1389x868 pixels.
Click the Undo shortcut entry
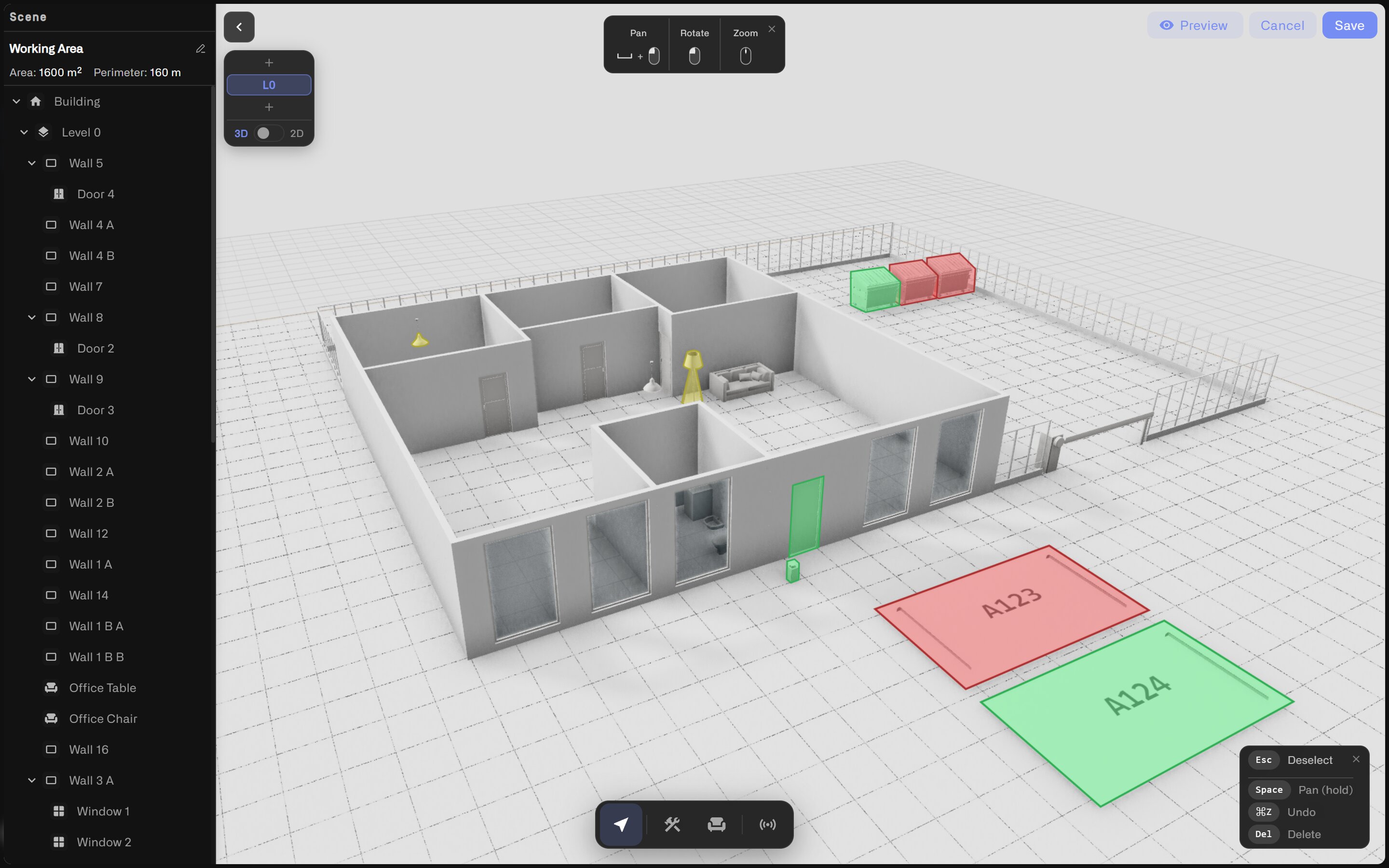pyautogui.click(x=1283, y=812)
